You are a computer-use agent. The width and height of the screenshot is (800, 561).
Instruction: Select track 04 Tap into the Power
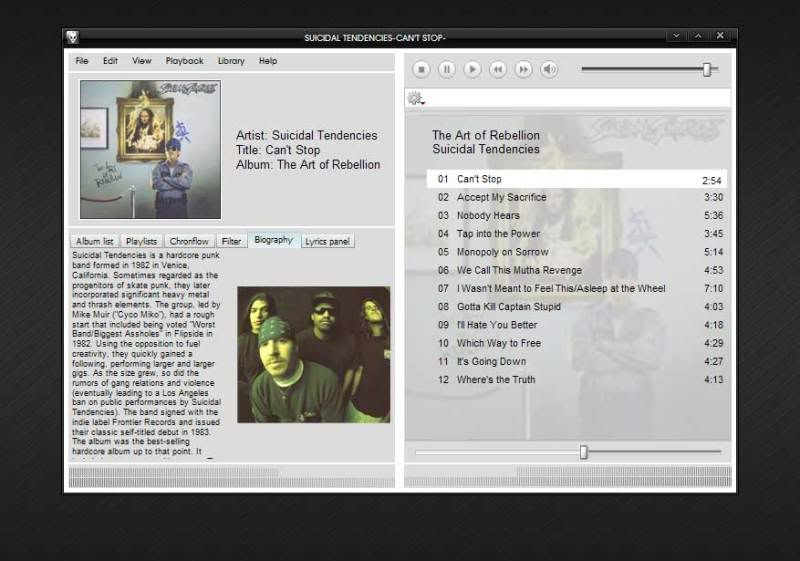click(577, 234)
